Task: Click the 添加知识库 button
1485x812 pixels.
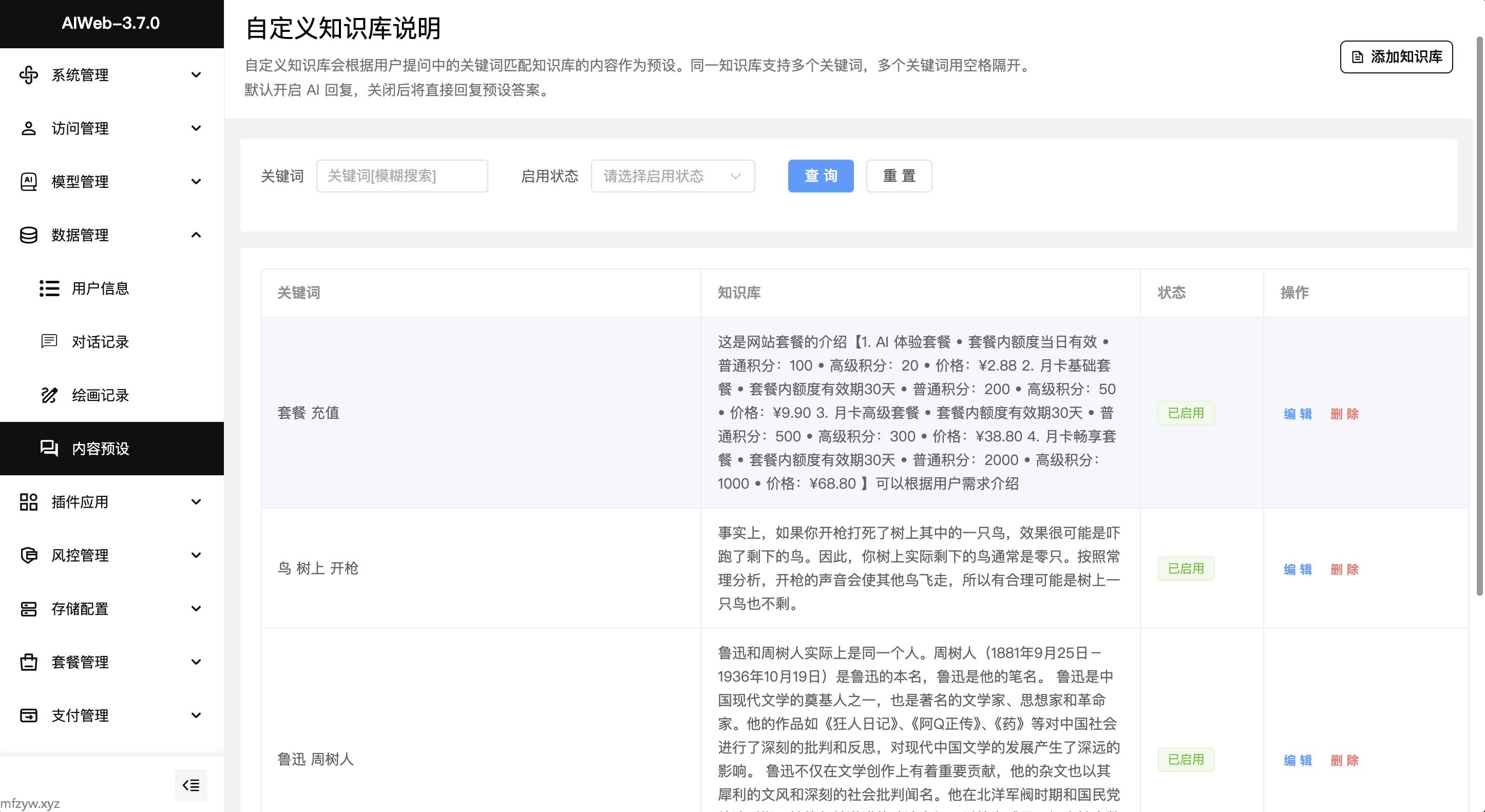Action: point(1396,57)
